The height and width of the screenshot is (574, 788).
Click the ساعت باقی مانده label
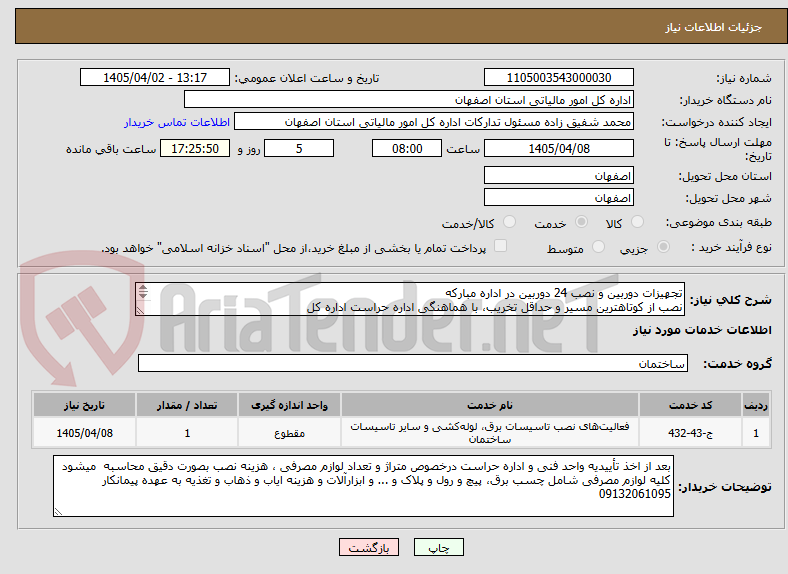111,149
